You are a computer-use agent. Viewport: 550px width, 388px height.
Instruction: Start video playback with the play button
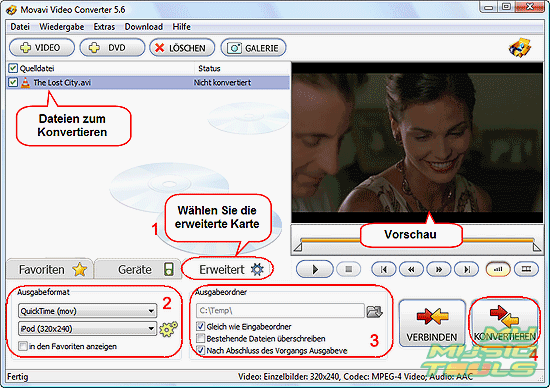[x=315, y=269]
